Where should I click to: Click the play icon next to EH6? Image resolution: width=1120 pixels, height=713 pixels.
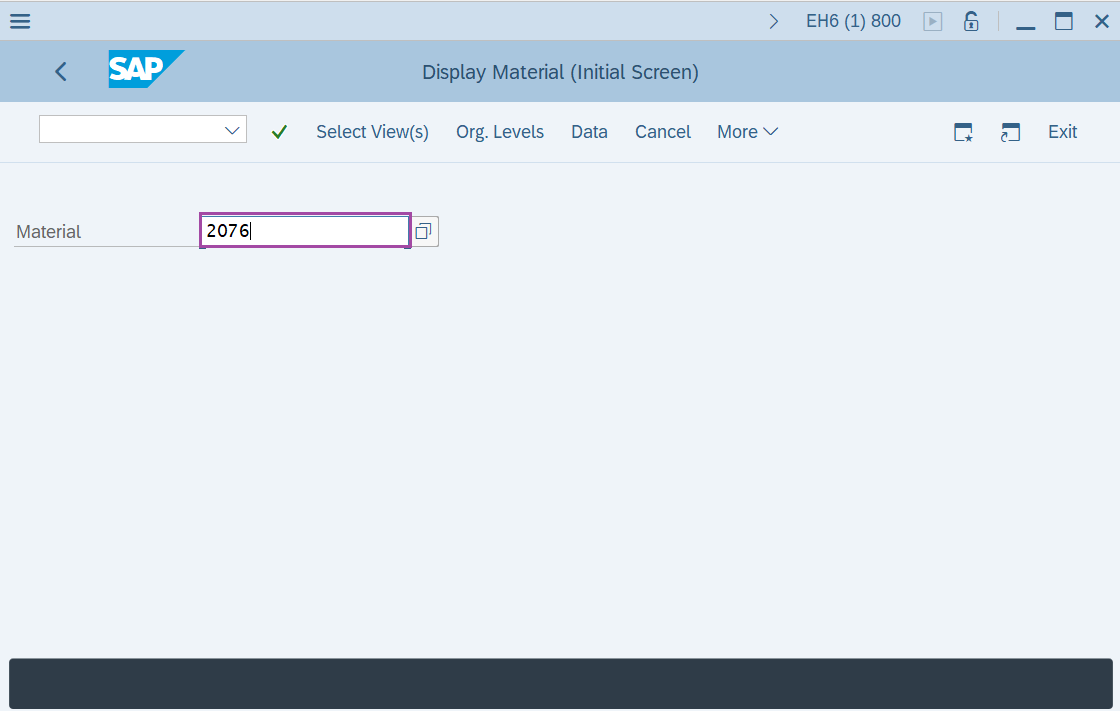point(932,21)
